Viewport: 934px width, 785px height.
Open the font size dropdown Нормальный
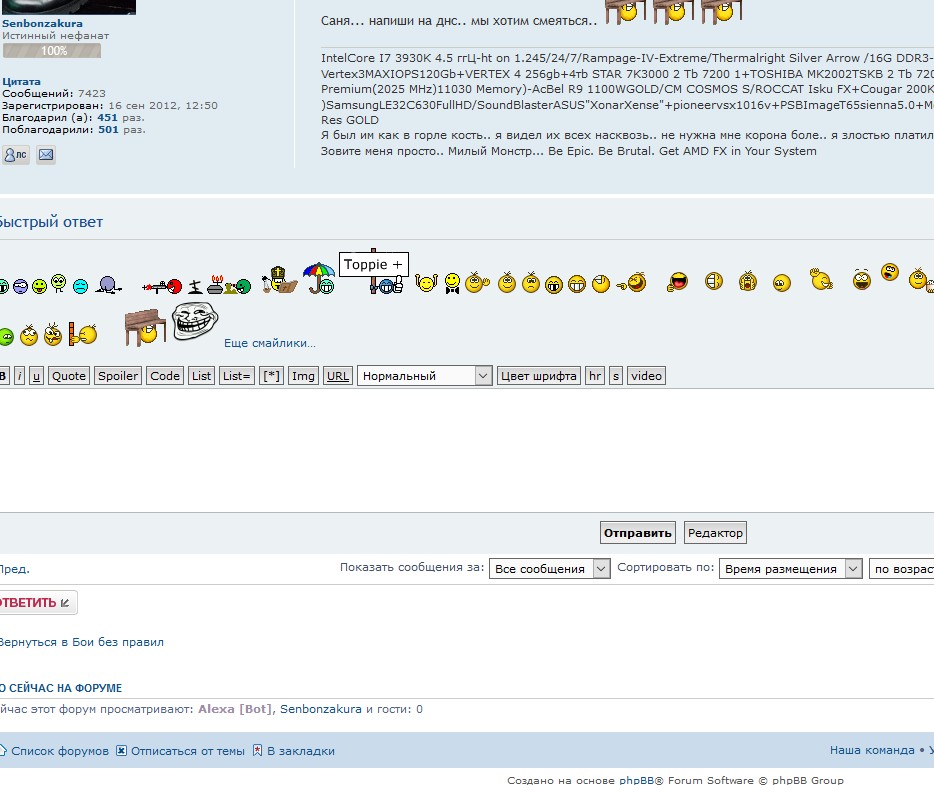[425, 376]
